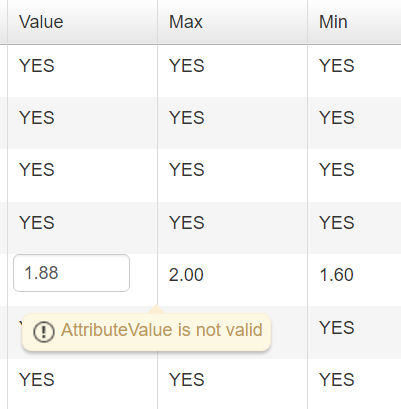The image size is (401, 409).
Task: Select the Min cell showing 1.60
Action: pyautogui.click(x=354, y=280)
